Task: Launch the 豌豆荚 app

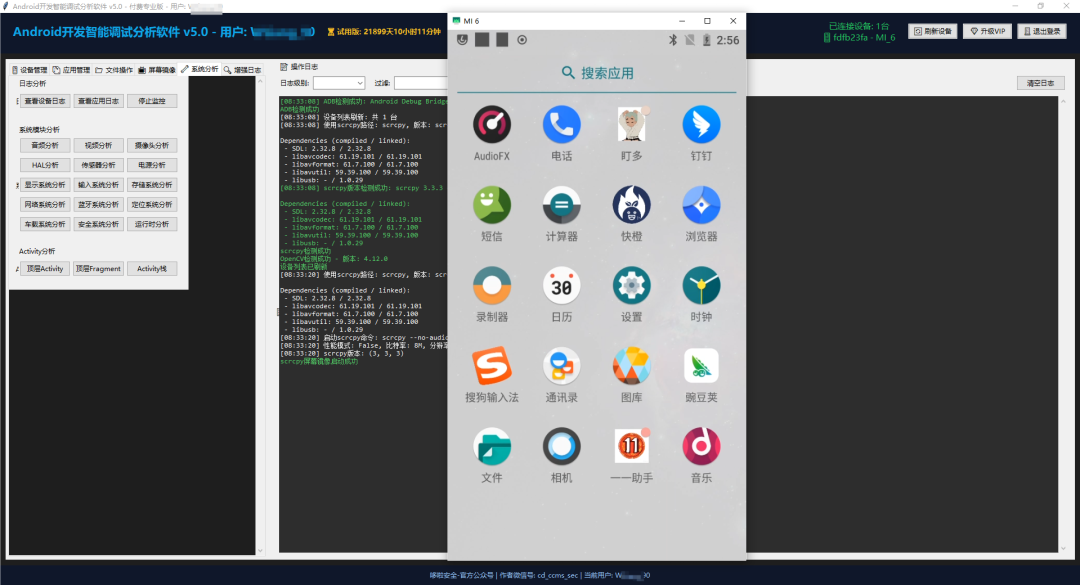Action: click(x=701, y=367)
